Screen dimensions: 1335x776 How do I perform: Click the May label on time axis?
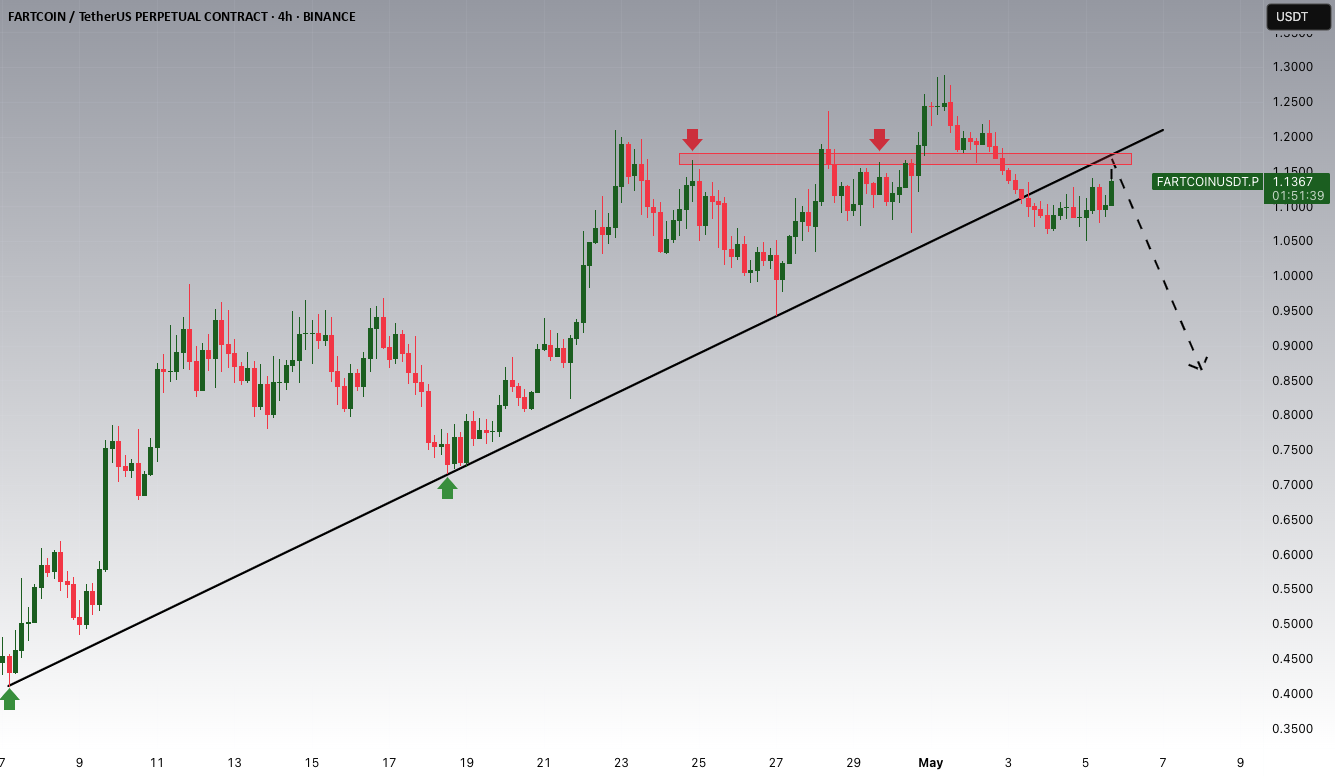pyautogui.click(x=930, y=762)
